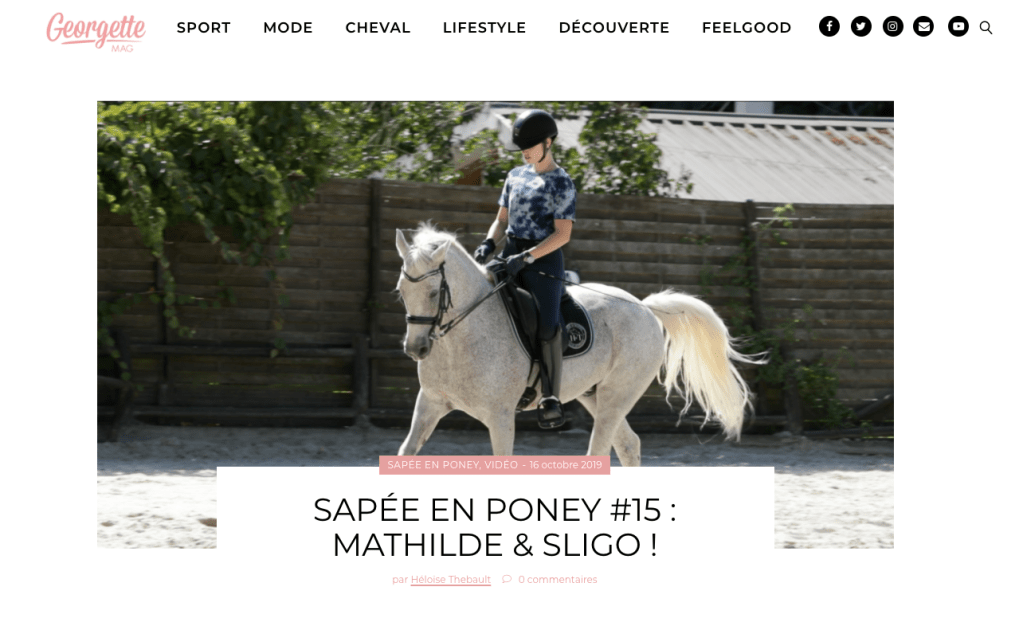The image size is (1023, 618).
Task: Click the email envelope icon
Action: click(x=923, y=27)
